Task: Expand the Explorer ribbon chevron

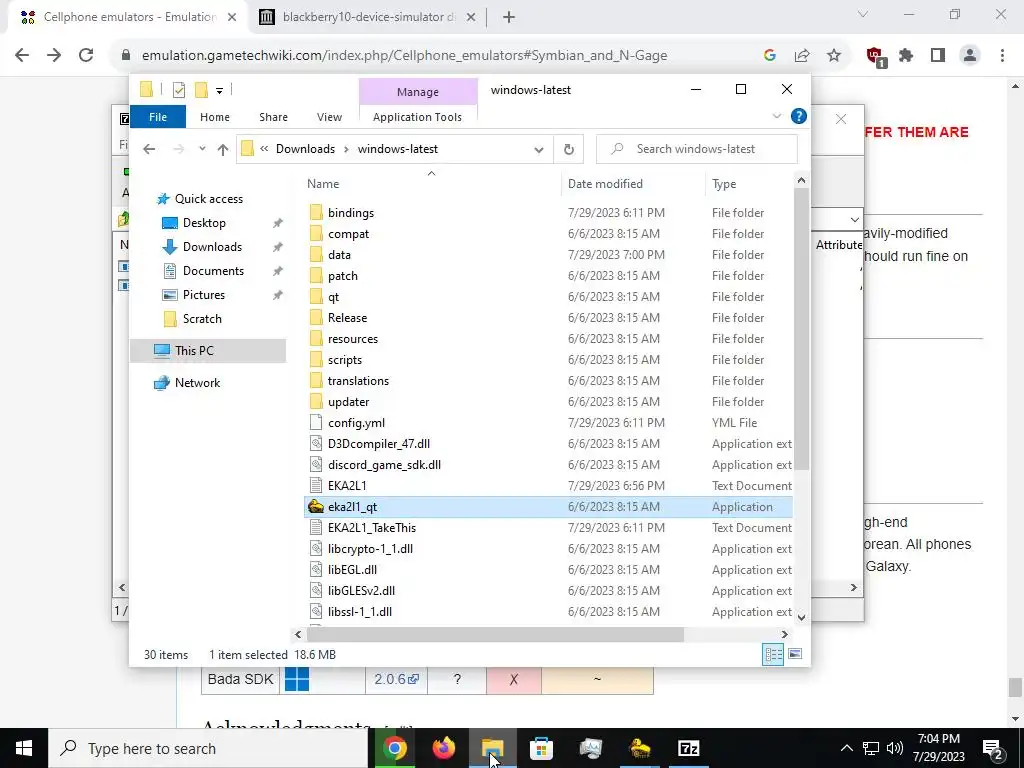Action: pos(776,116)
